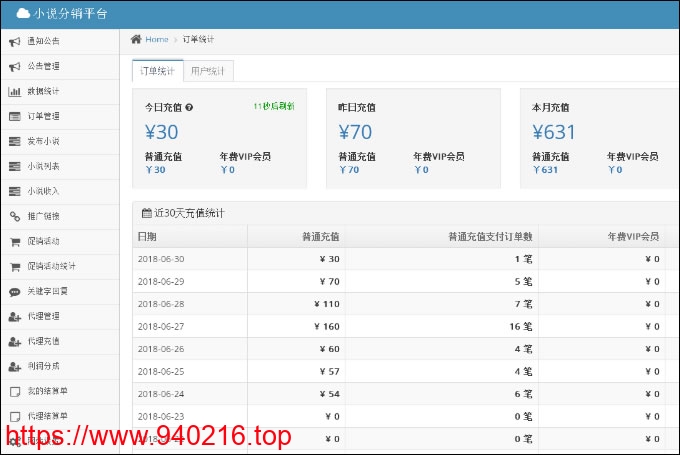680x455 pixels.
Task: Follow the Home breadcrumb link
Action: click(157, 39)
